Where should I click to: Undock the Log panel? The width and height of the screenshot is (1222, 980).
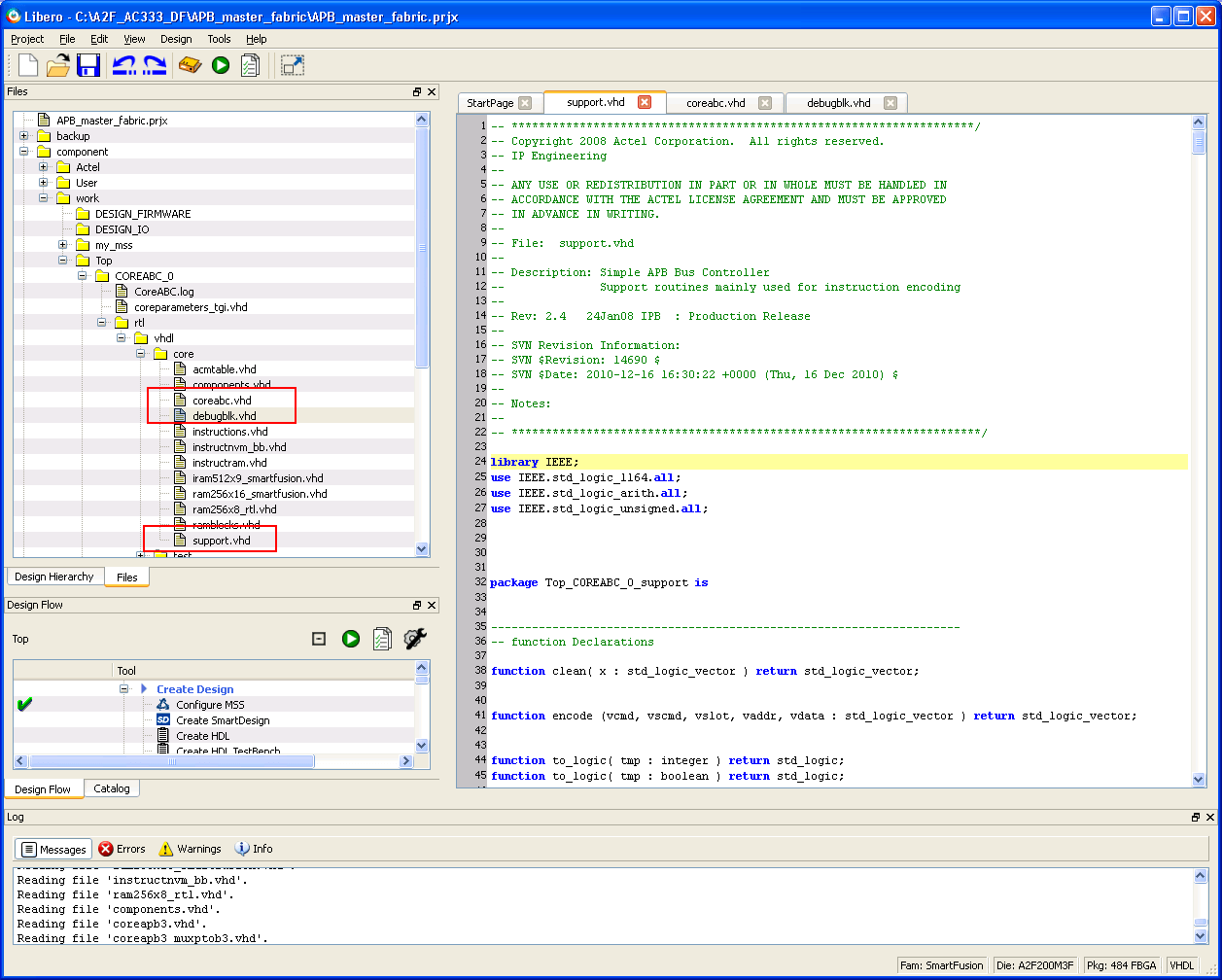coord(1196,818)
